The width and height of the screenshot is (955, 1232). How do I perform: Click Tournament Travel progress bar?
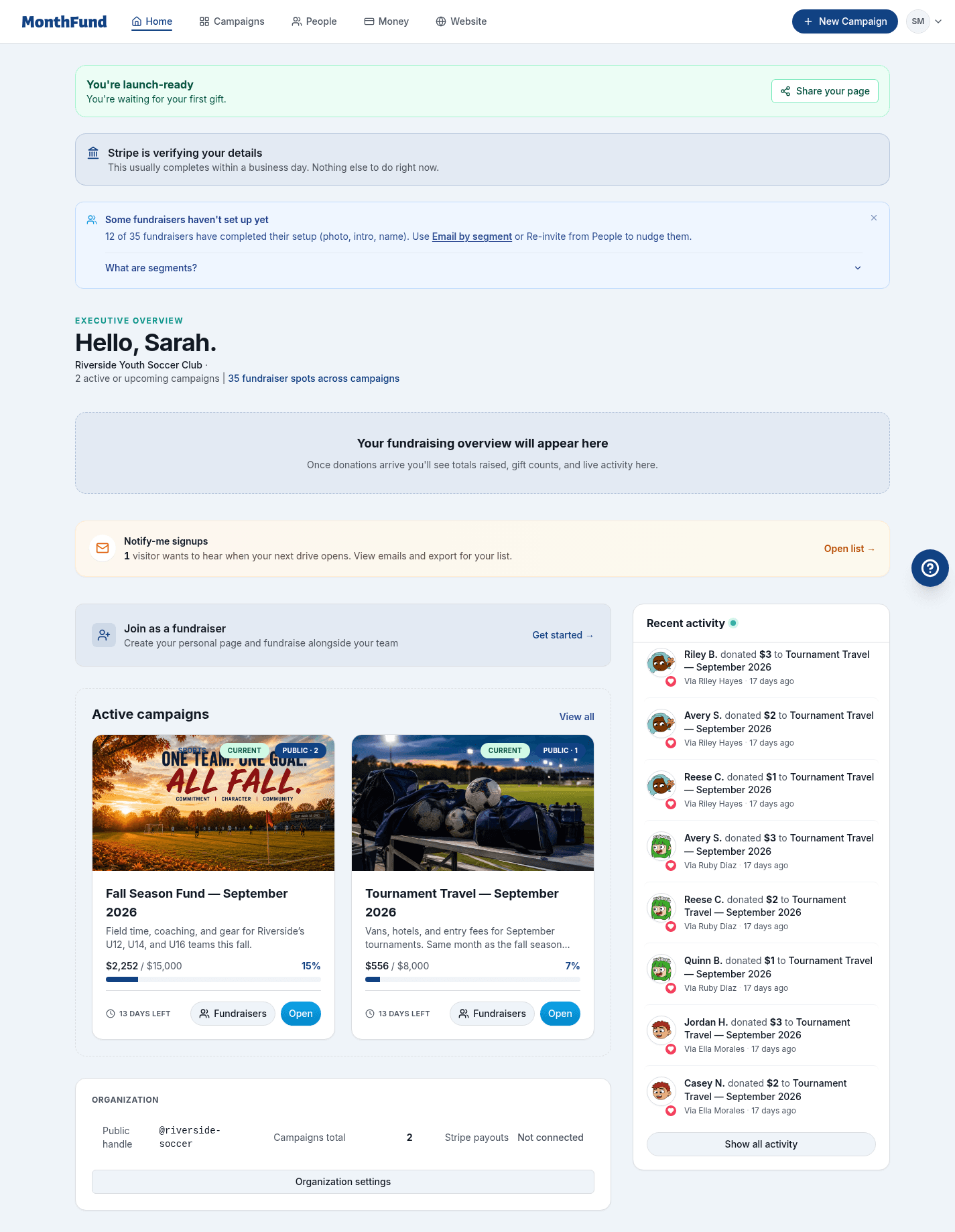coord(472,979)
